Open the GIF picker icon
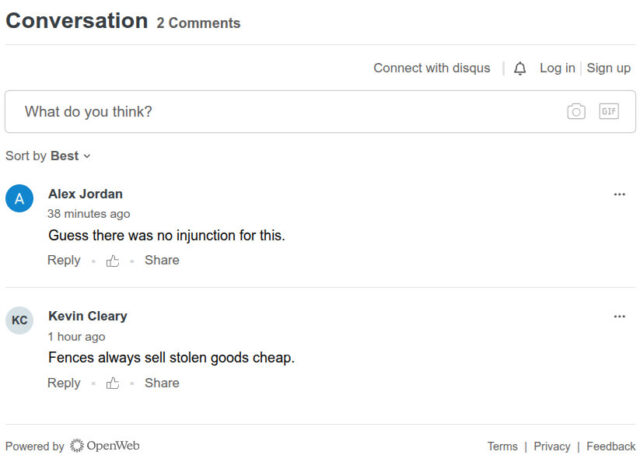The image size is (640, 469). [609, 112]
